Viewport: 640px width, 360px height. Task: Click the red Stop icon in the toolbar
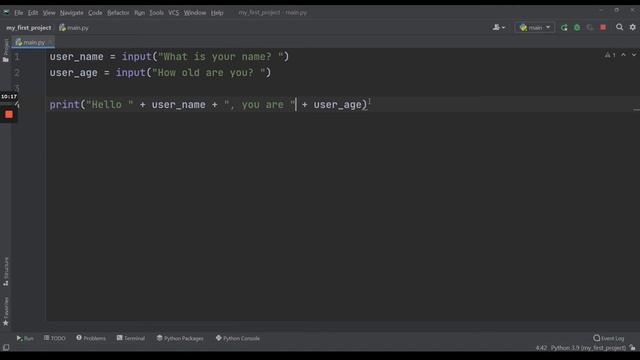(x=603, y=27)
